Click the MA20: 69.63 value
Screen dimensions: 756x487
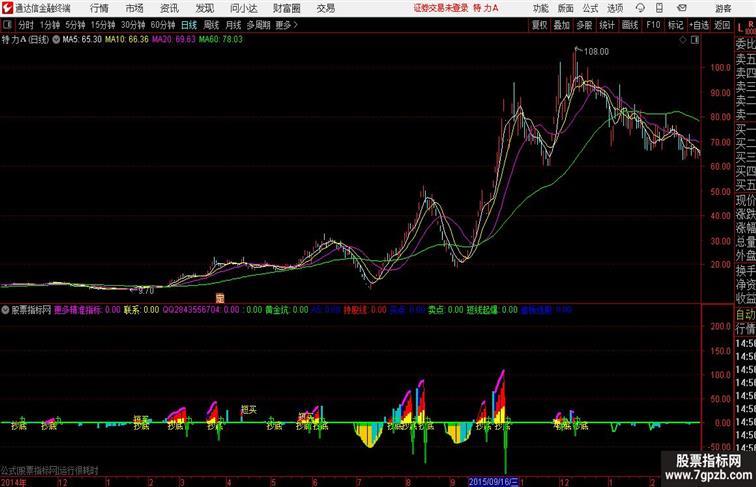[174, 40]
